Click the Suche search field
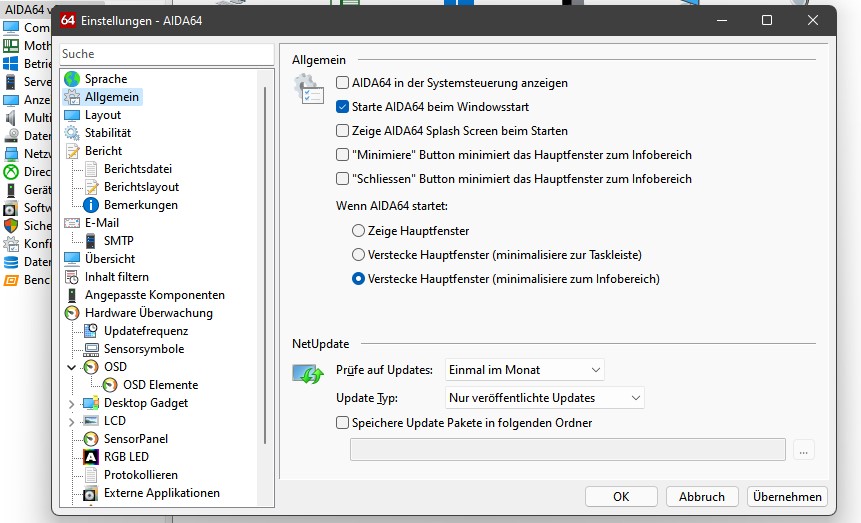Image resolution: width=861 pixels, height=523 pixels. tap(167, 54)
